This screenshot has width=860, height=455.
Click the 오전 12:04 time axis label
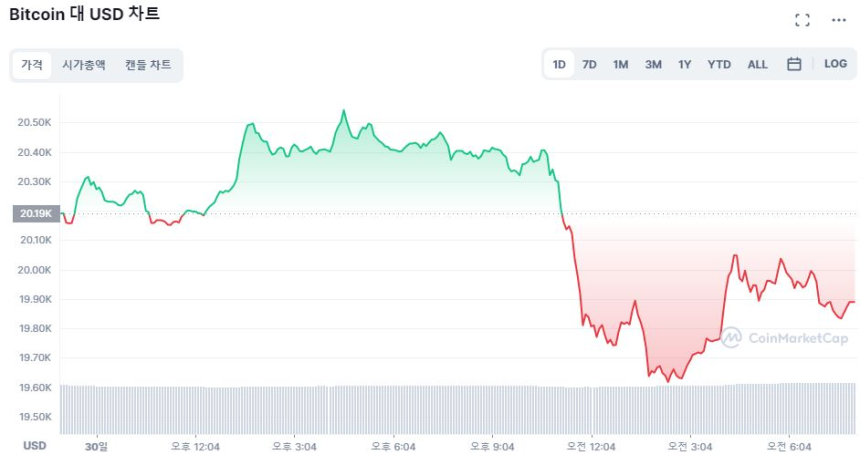(x=591, y=445)
